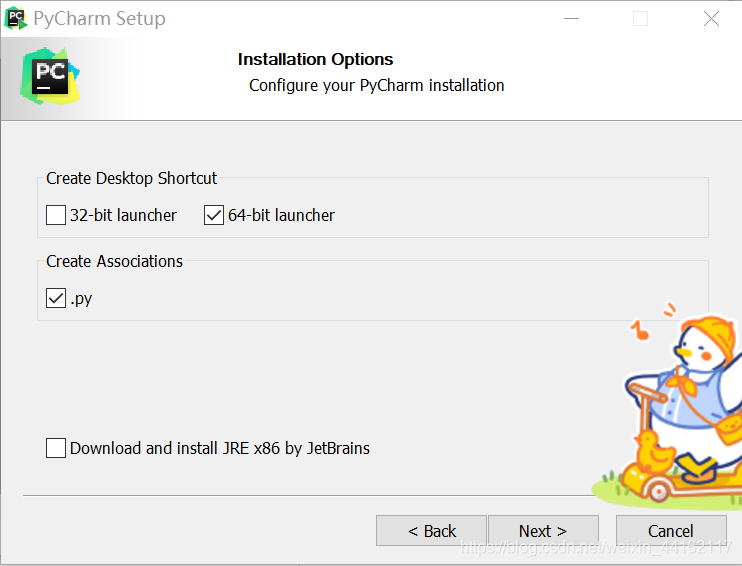Close the PyCharm Setup window
This screenshot has width=742, height=566.
[x=711, y=19]
